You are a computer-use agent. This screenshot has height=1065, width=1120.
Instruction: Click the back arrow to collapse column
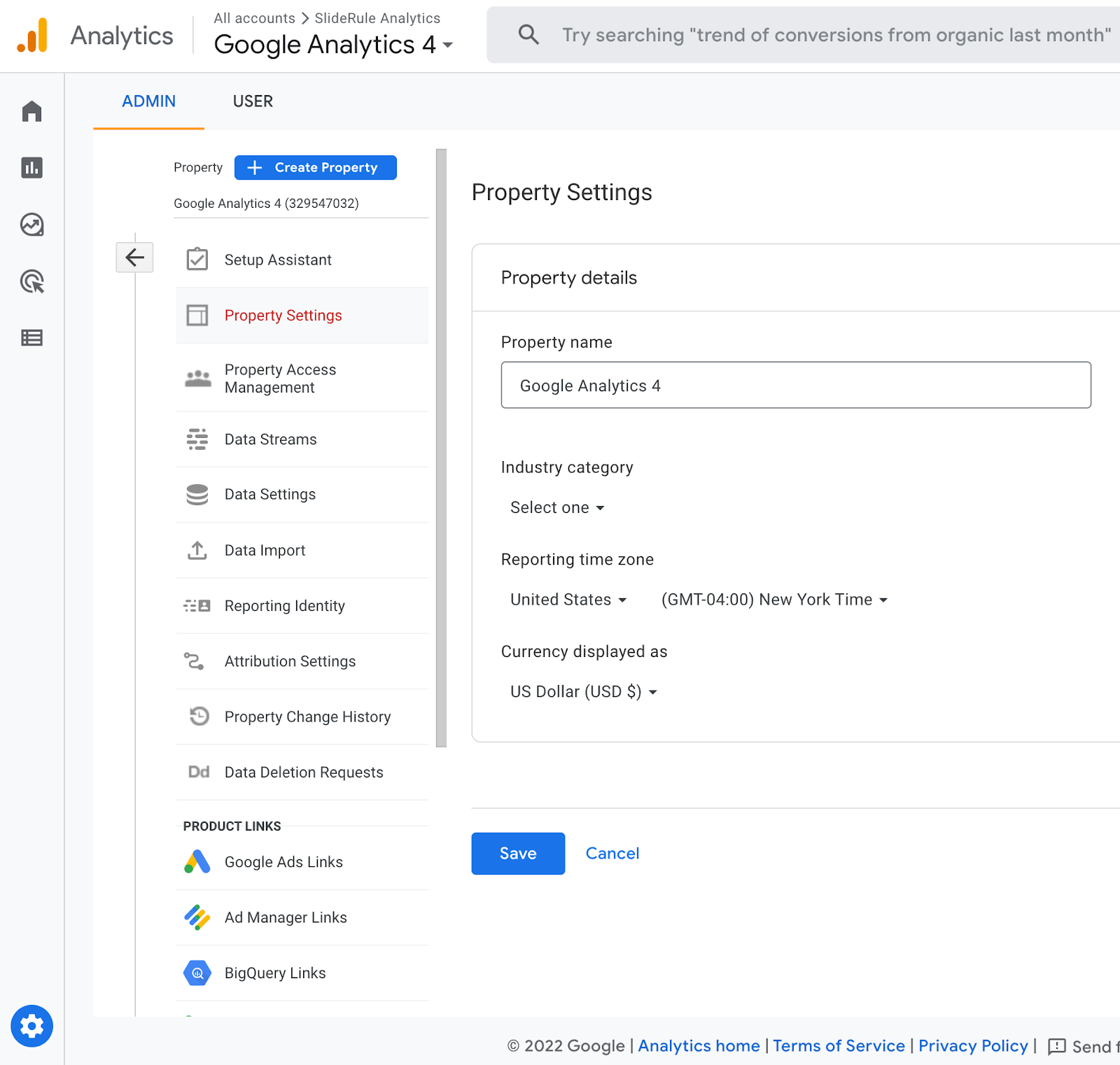(x=134, y=258)
